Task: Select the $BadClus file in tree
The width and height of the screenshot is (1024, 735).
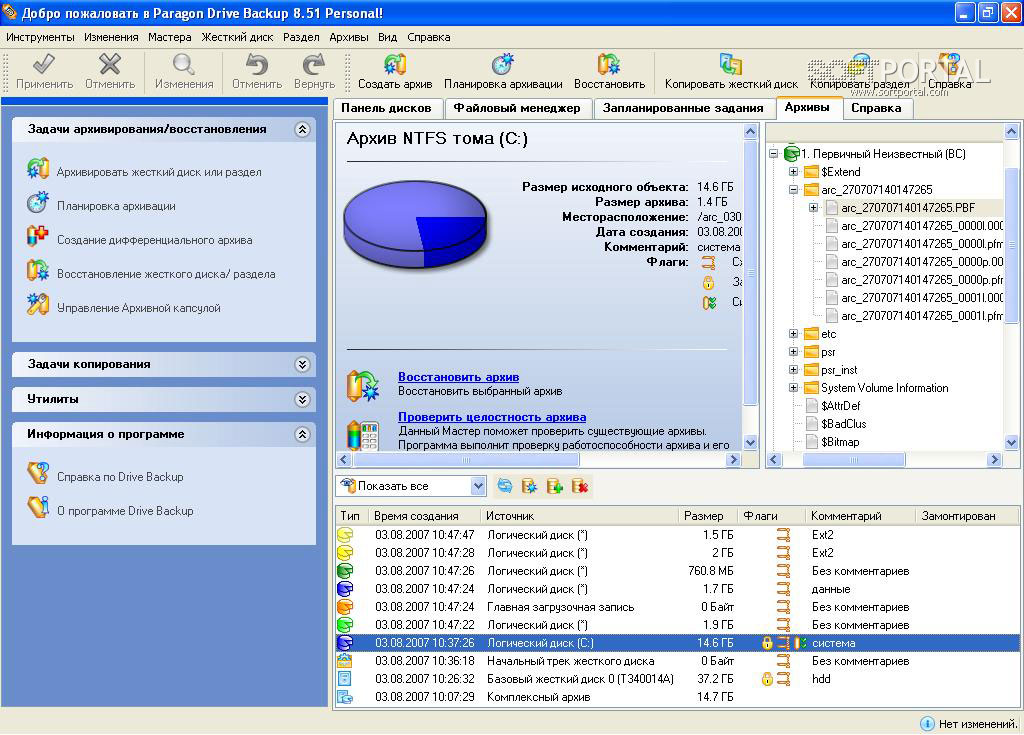Action: (843, 424)
